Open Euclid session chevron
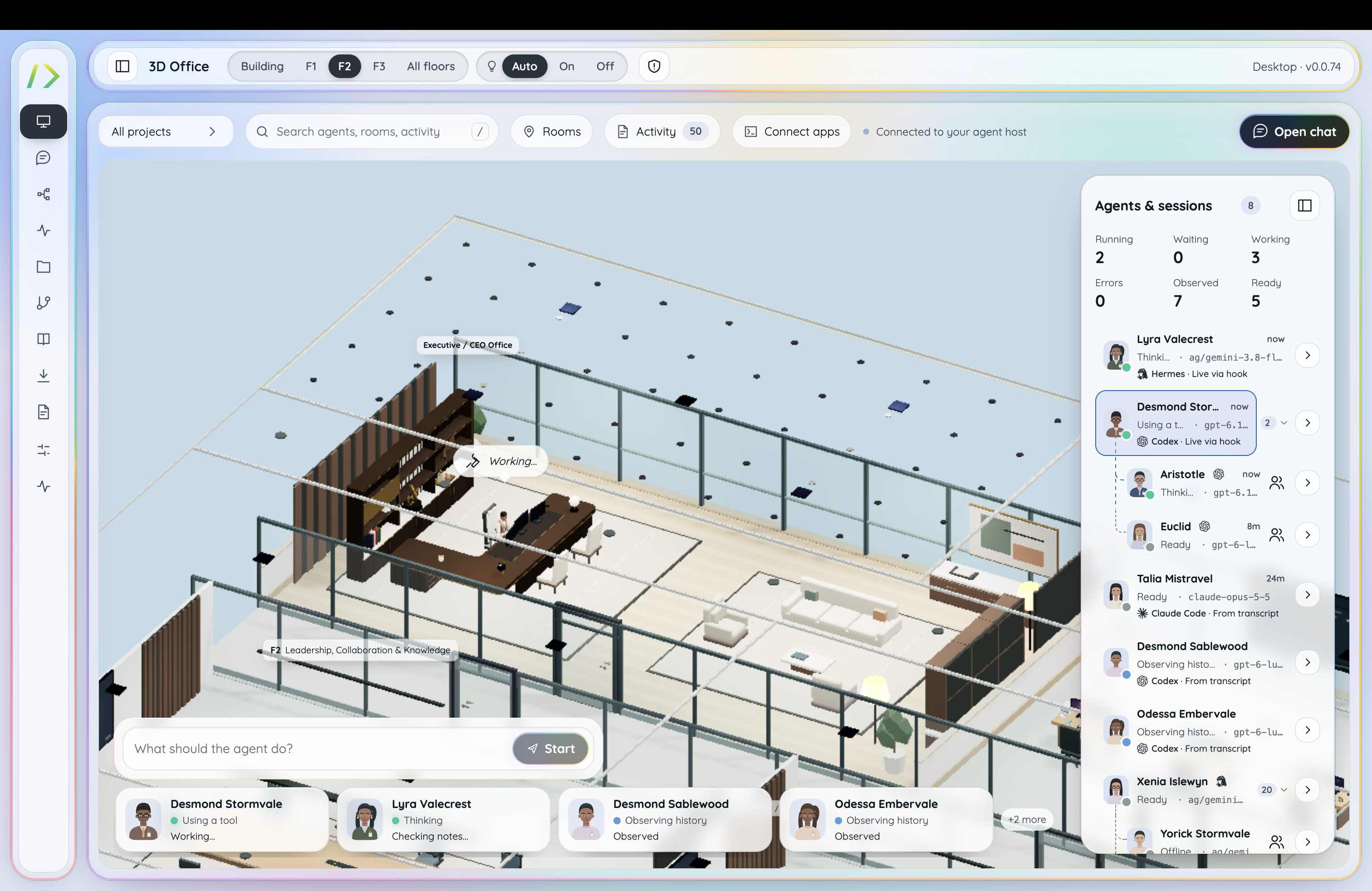1372x891 pixels. [1308, 535]
